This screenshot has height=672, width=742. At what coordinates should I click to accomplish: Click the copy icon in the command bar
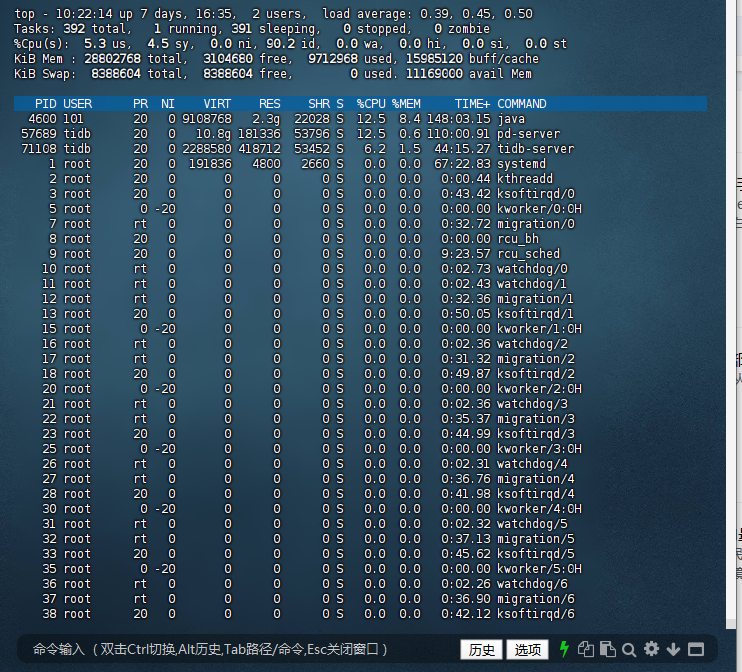586,649
